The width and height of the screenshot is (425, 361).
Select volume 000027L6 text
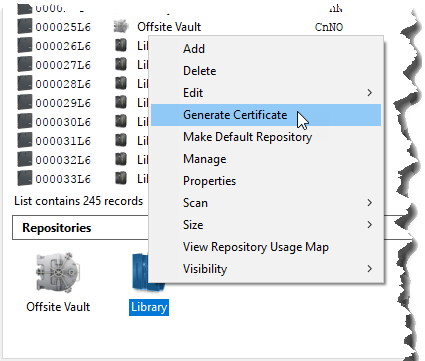[x=63, y=65]
